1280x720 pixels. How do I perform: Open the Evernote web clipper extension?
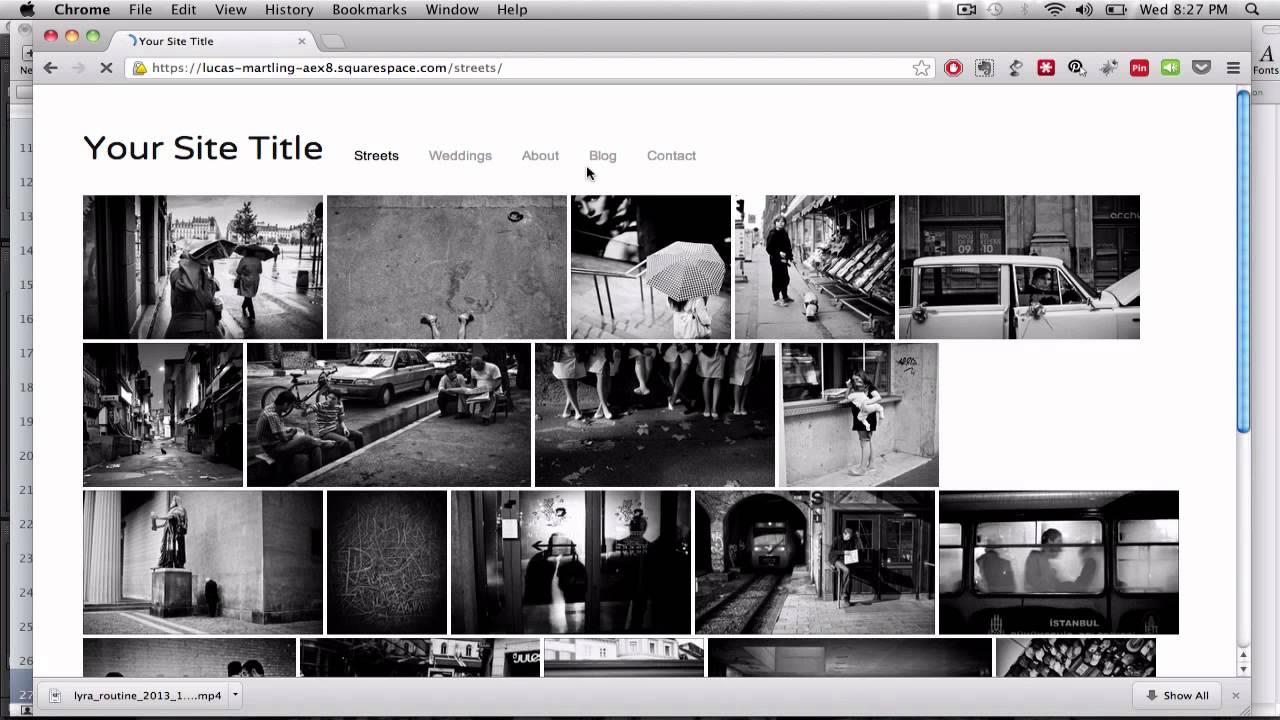[984, 68]
